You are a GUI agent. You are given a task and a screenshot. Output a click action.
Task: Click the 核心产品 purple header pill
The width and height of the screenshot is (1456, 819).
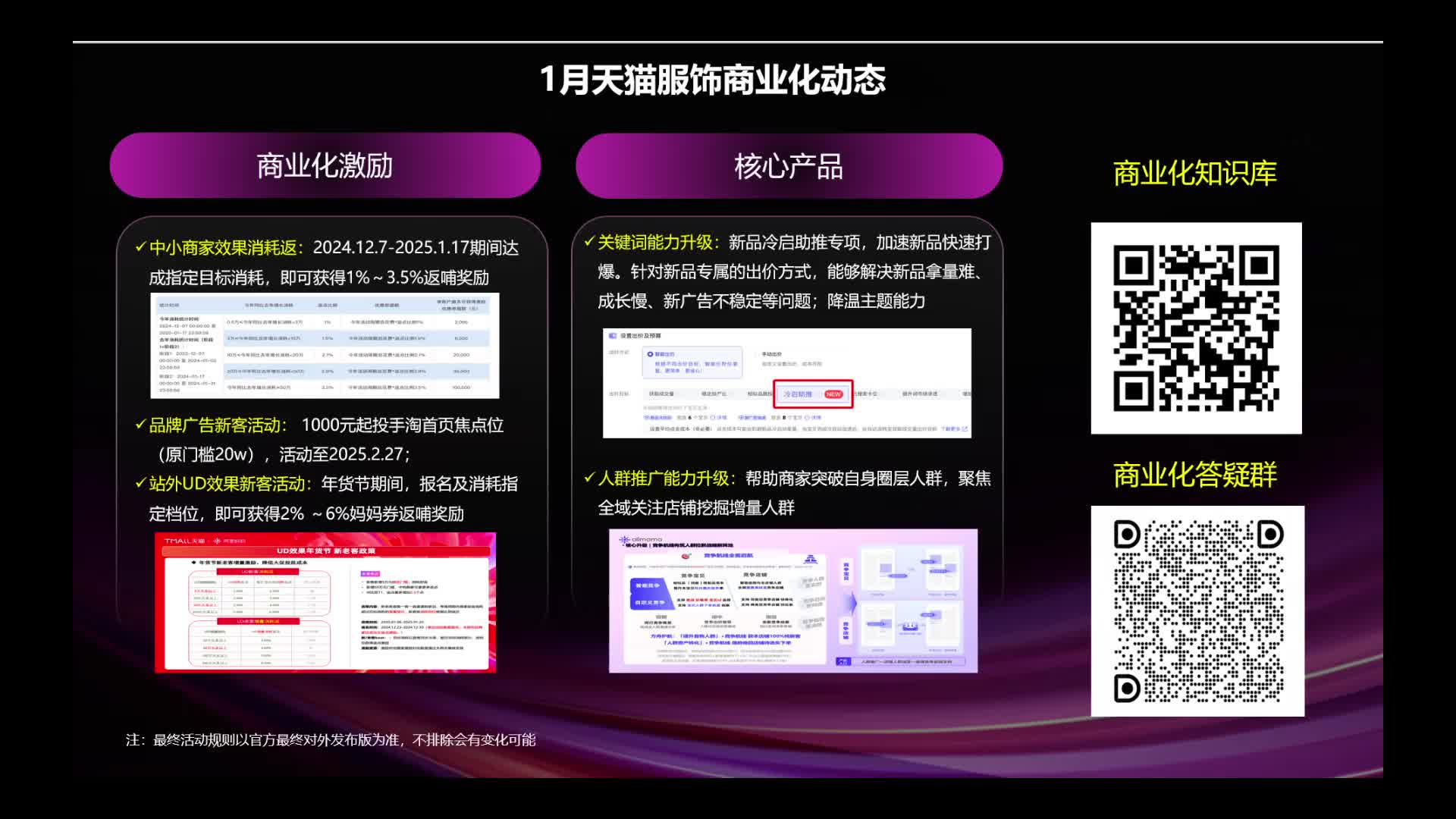click(x=789, y=166)
